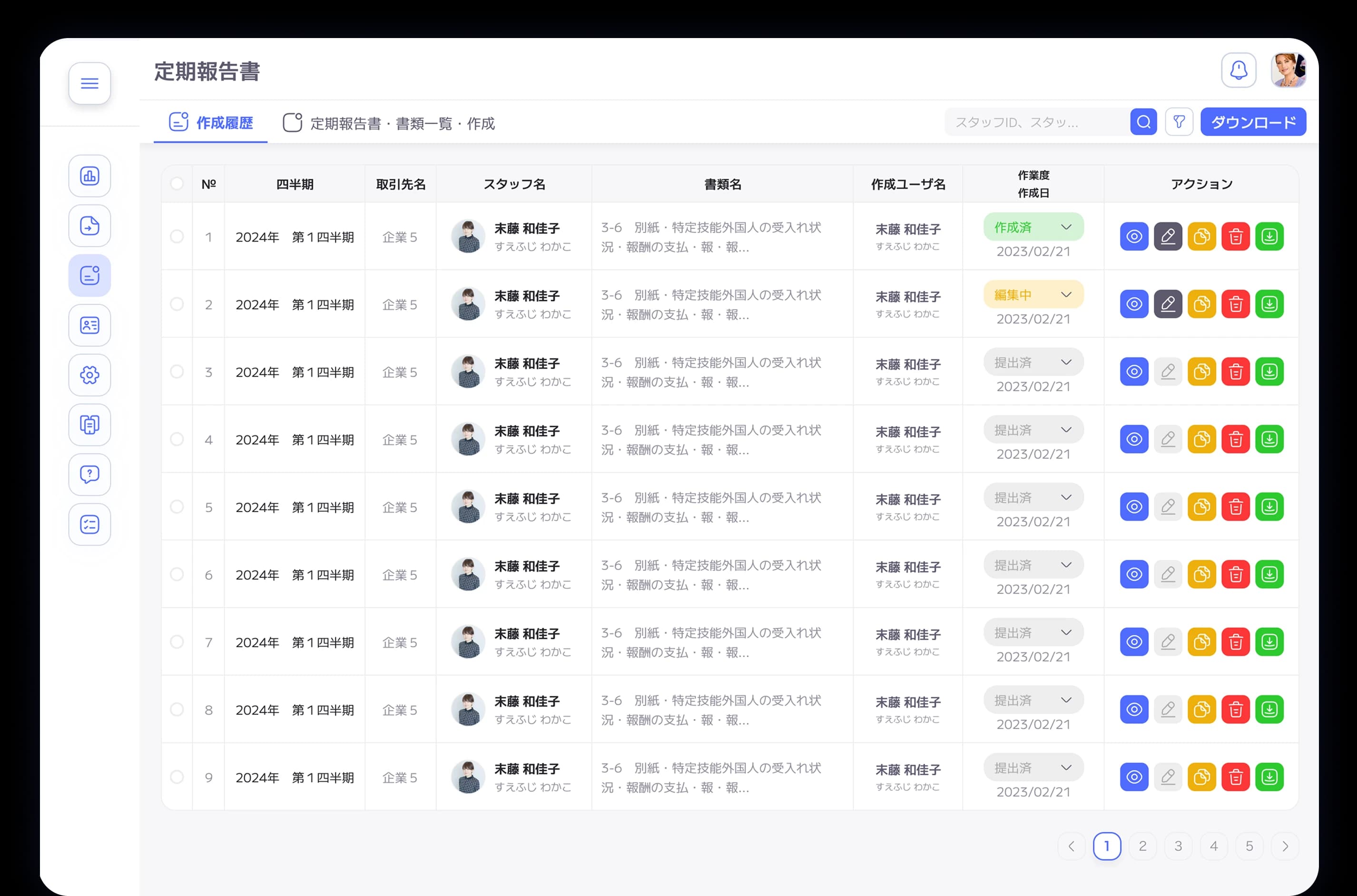Click the blue search magnifier button
1357x896 pixels.
pos(1143,122)
